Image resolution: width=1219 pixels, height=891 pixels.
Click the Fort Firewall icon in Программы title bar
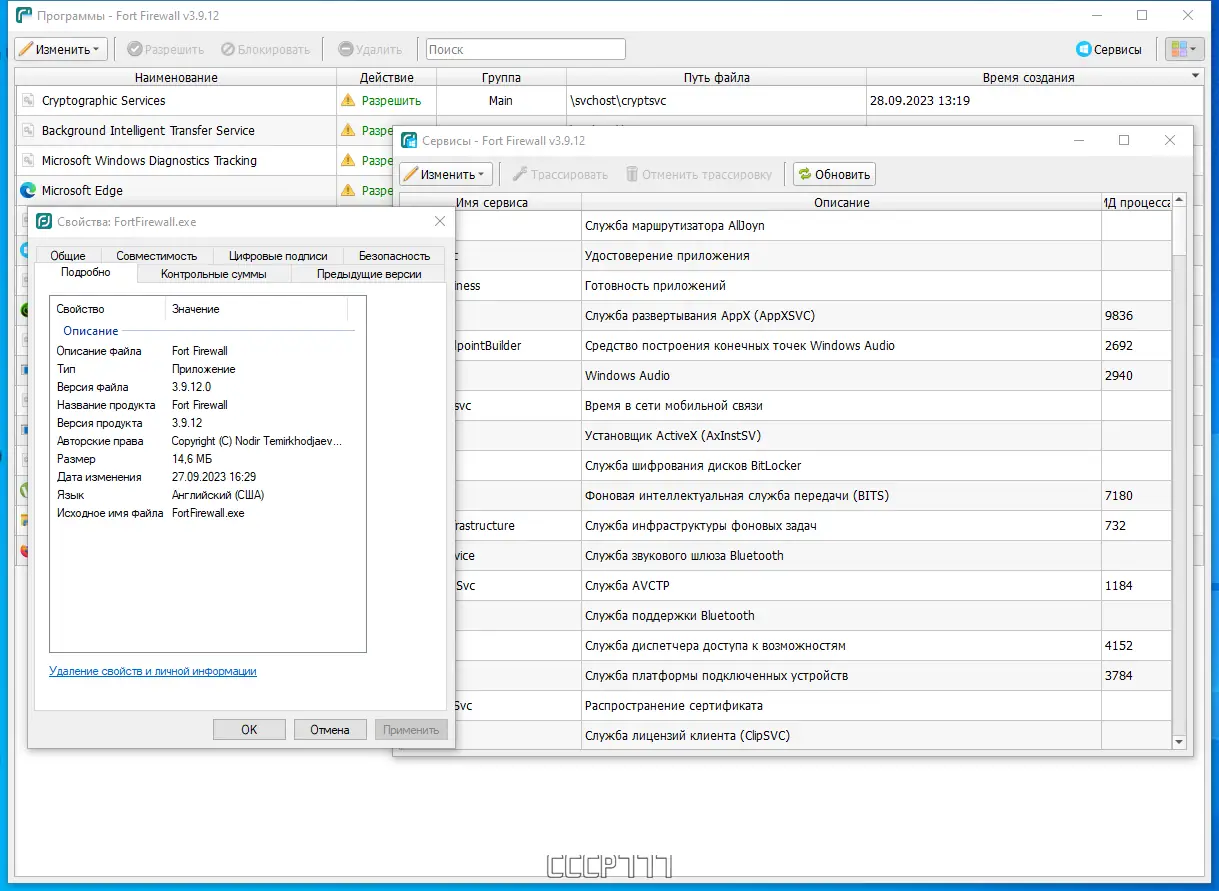tap(23, 15)
